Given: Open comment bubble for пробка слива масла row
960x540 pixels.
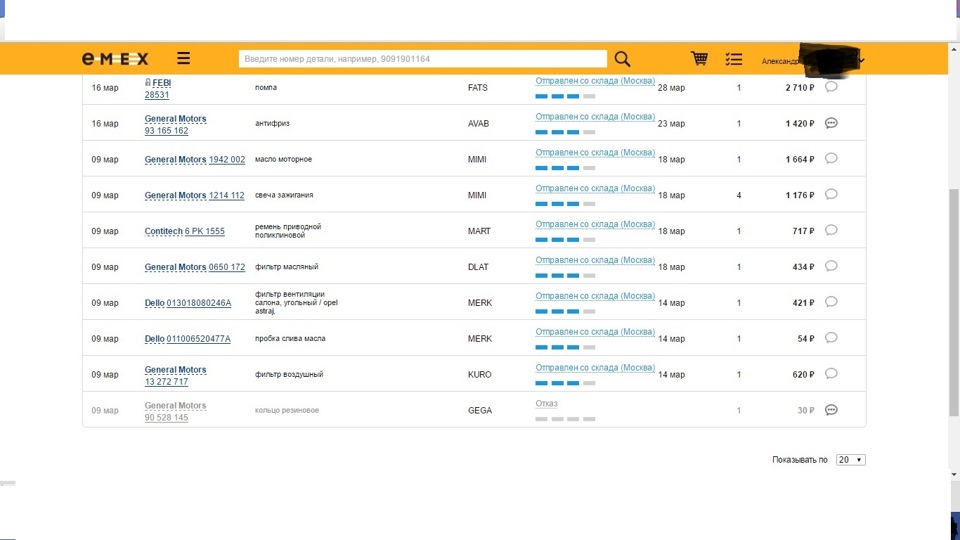Looking at the screenshot, I should point(831,338).
